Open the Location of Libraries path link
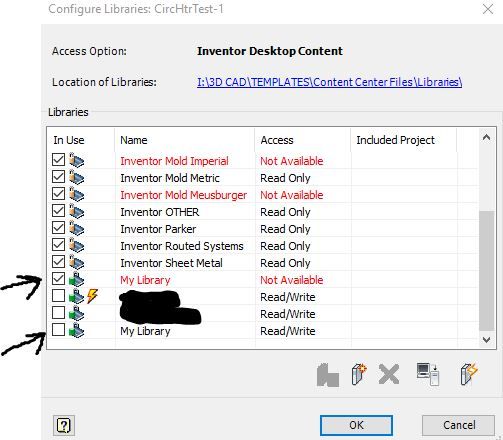 tap(329, 82)
